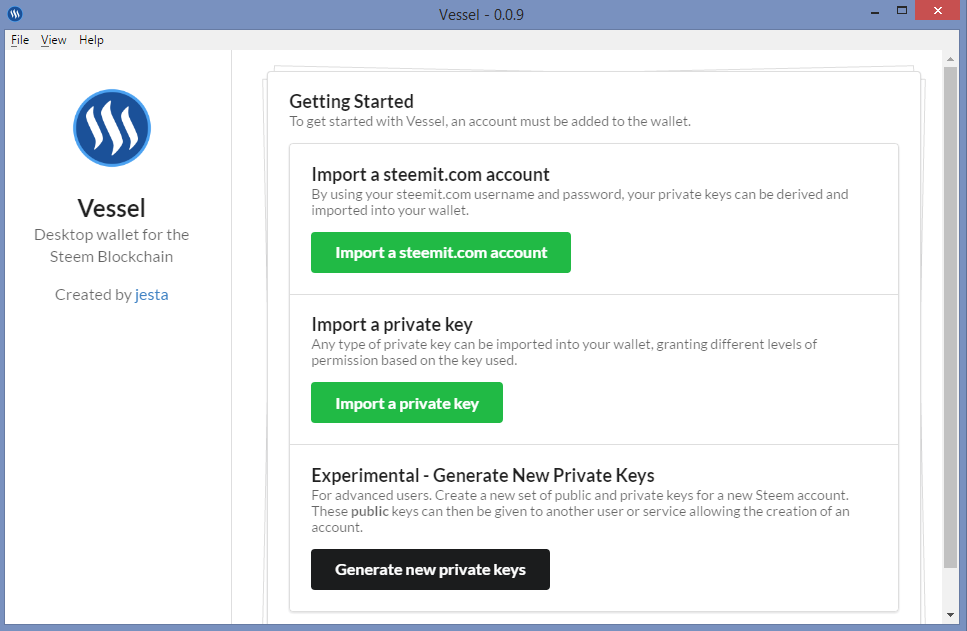Click the scrollbar up arrow
This screenshot has height=631, width=967.
click(950, 59)
